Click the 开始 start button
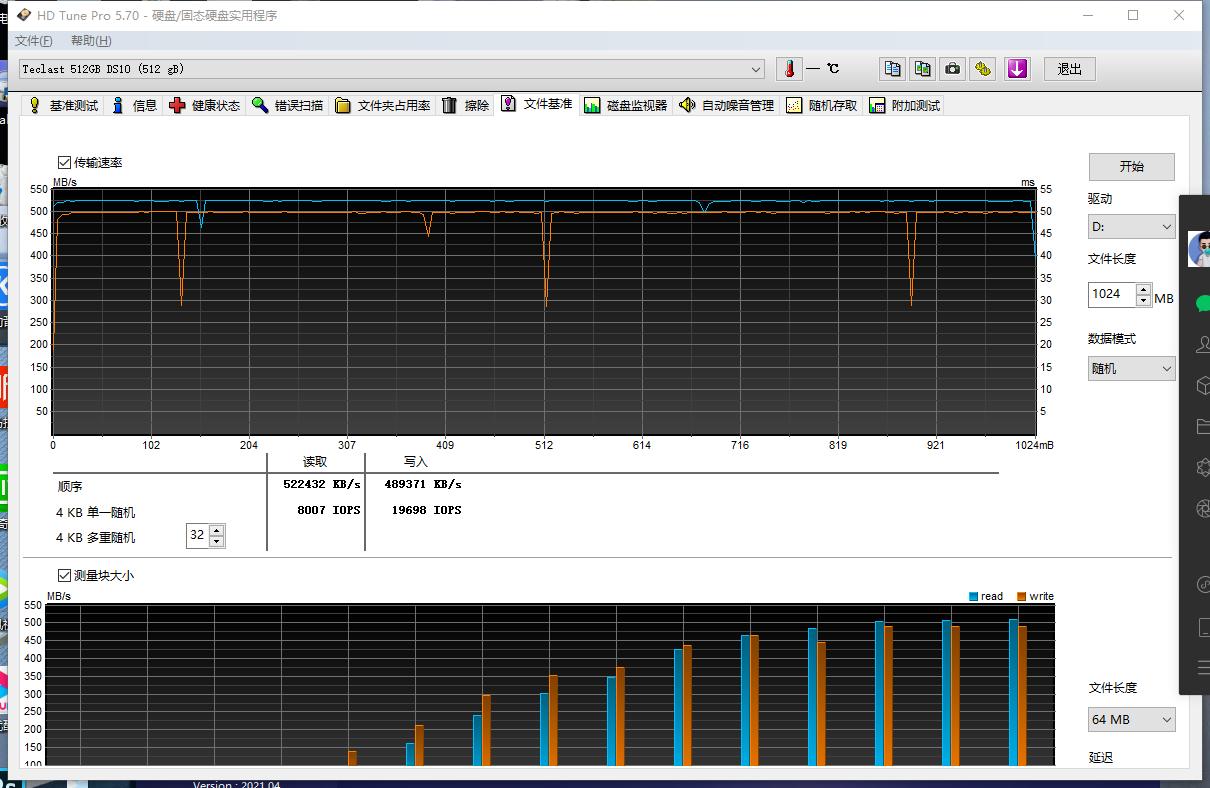This screenshot has width=1210, height=788. [x=1131, y=166]
